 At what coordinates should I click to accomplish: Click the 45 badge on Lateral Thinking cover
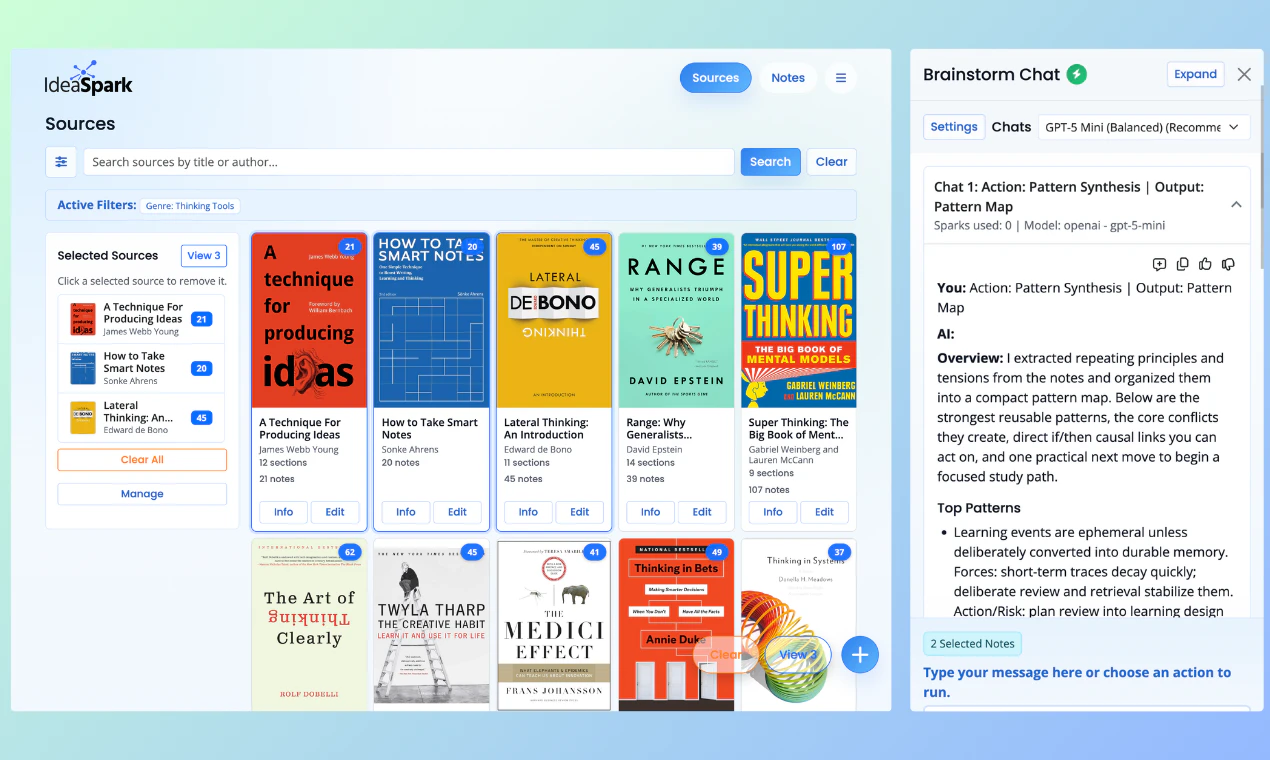594,246
